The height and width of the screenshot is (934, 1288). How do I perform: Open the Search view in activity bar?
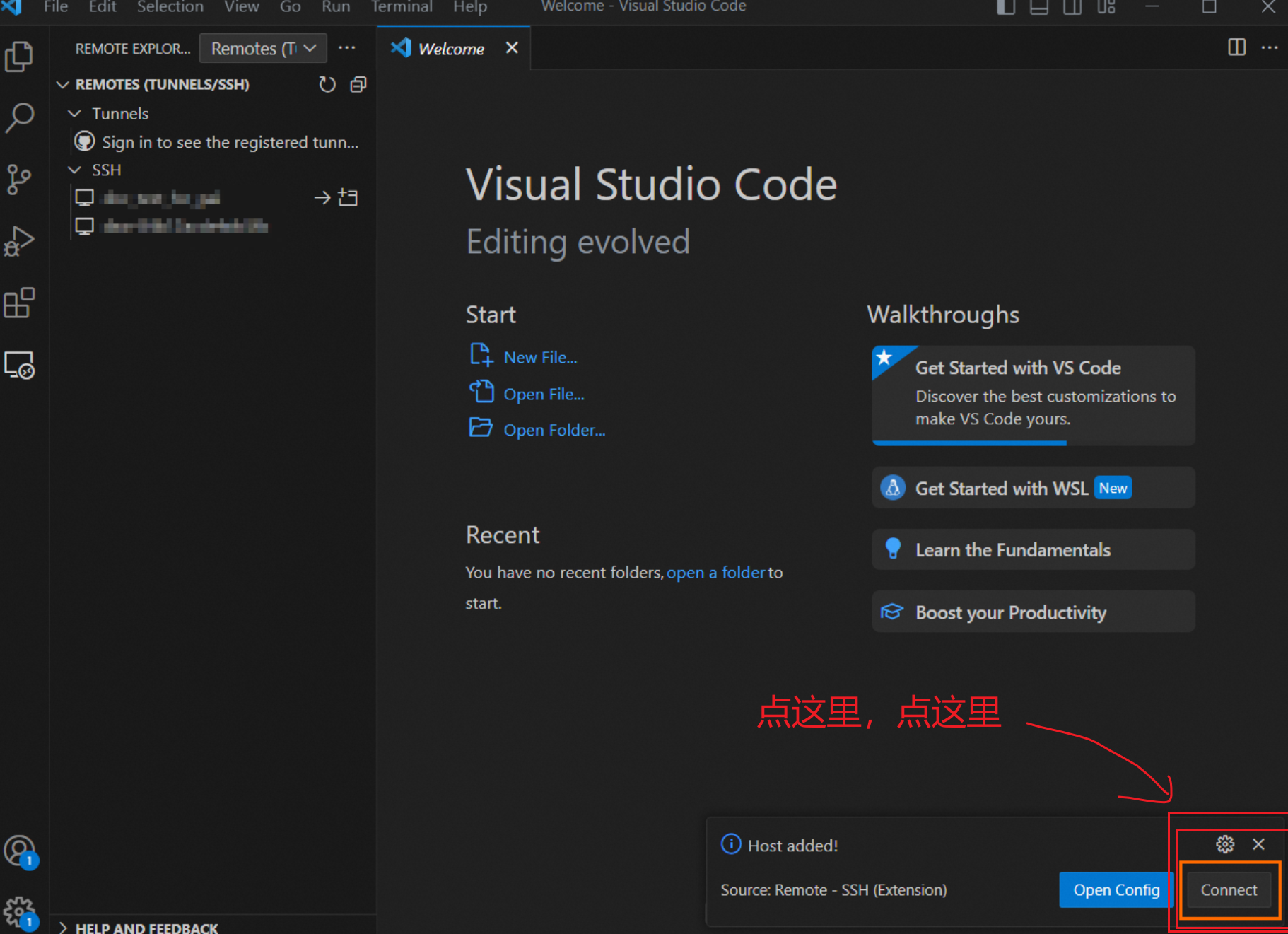(19, 117)
